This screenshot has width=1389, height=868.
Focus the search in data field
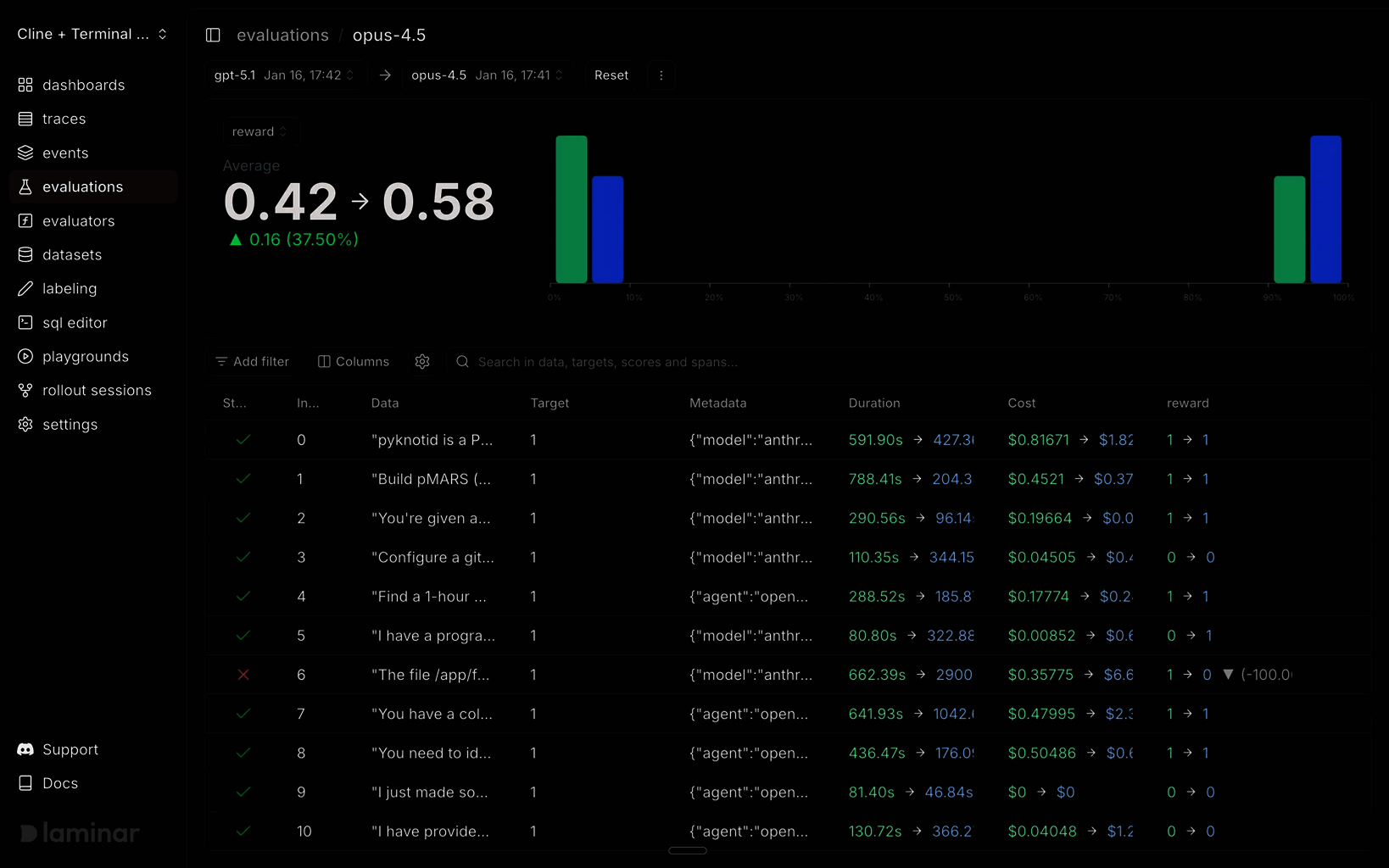(607, 362)
